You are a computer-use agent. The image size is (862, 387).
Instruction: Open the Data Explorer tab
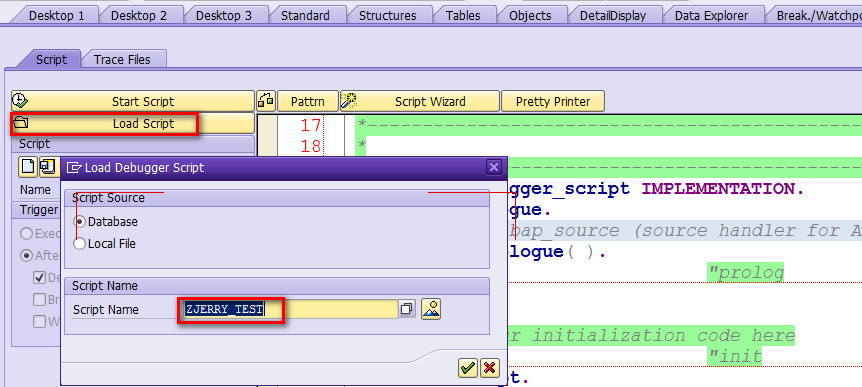711,15
